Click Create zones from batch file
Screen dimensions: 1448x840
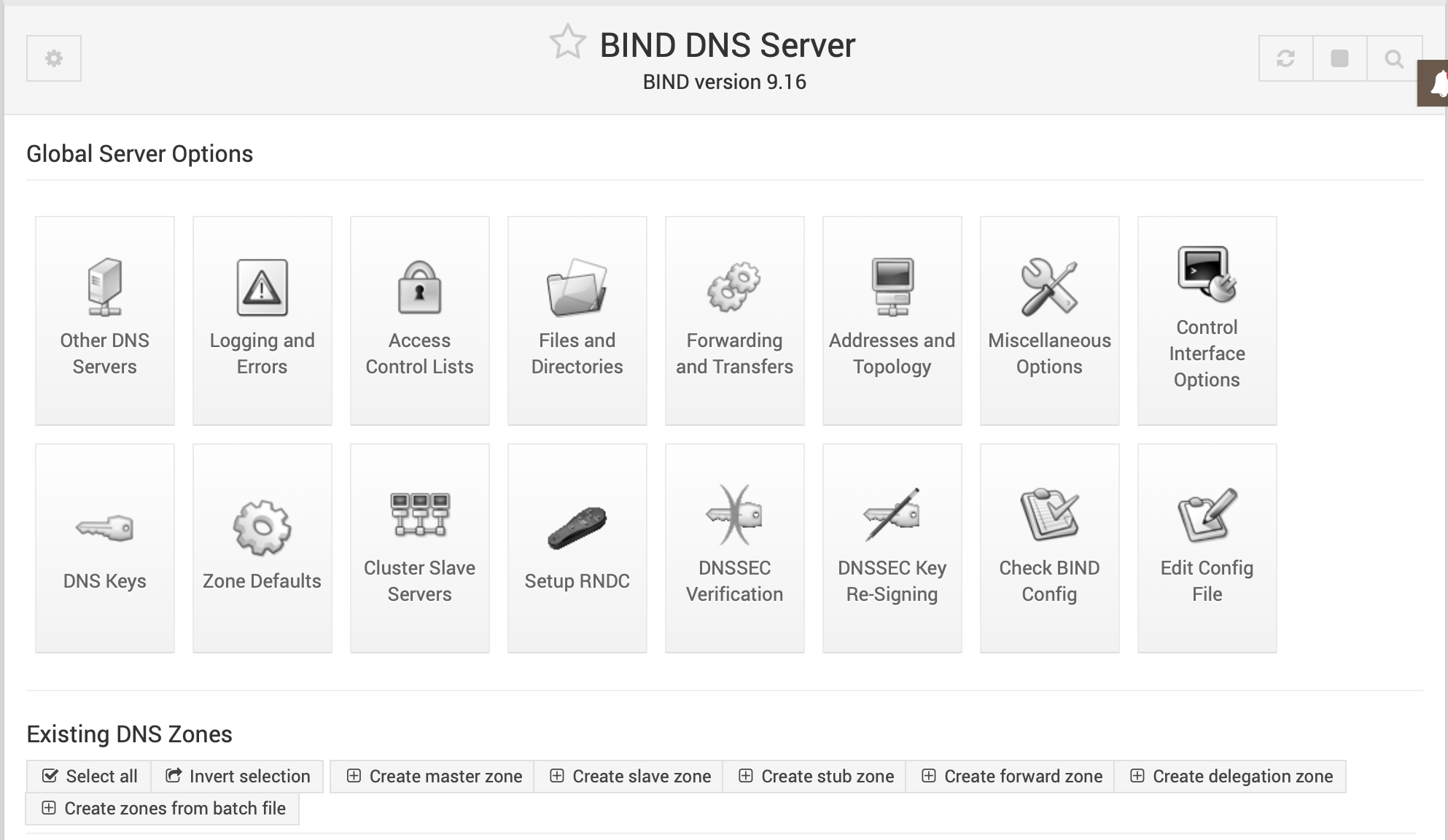(163, 809)
